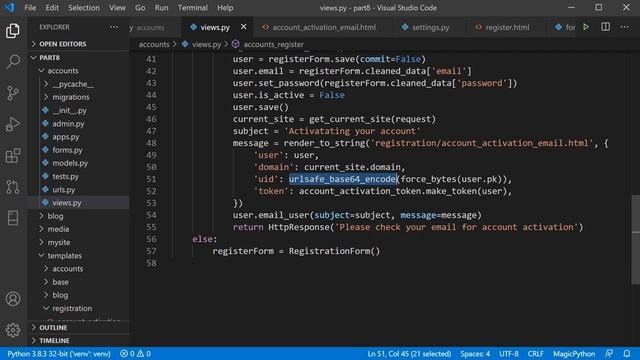The width and height of the screenshot is (640, 360).
Task: Open the Help menu
Action: point(225,7)
